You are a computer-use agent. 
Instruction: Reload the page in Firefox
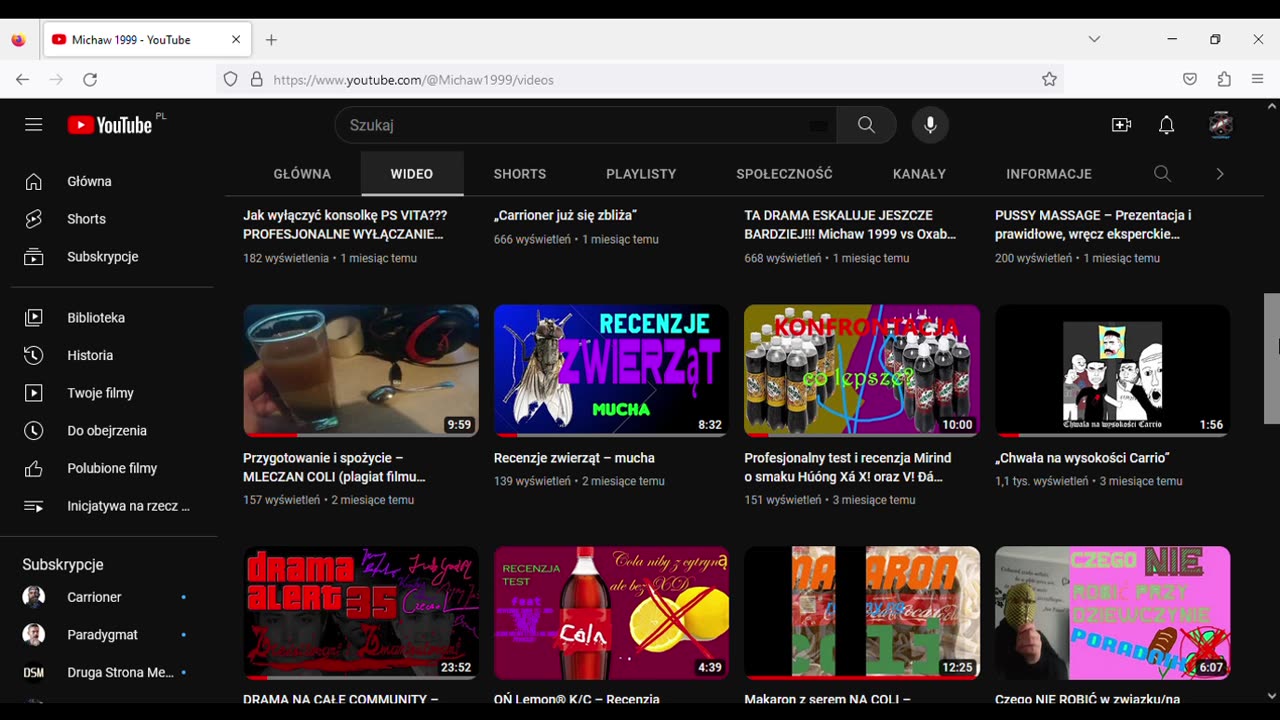point(90,79)
